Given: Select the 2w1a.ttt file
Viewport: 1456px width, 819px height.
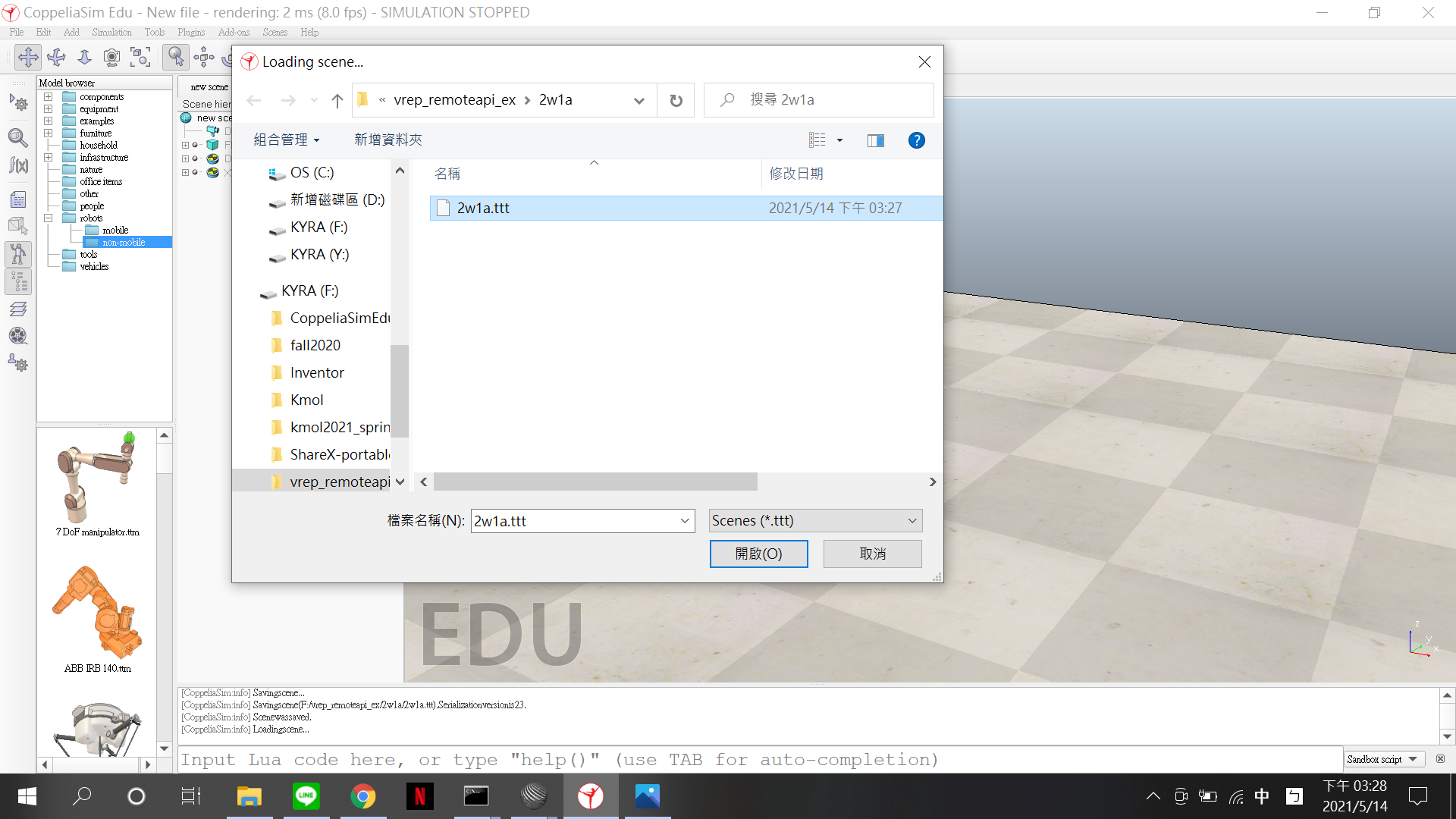Looking at the screenshot, I should click(x=686, y=208).
